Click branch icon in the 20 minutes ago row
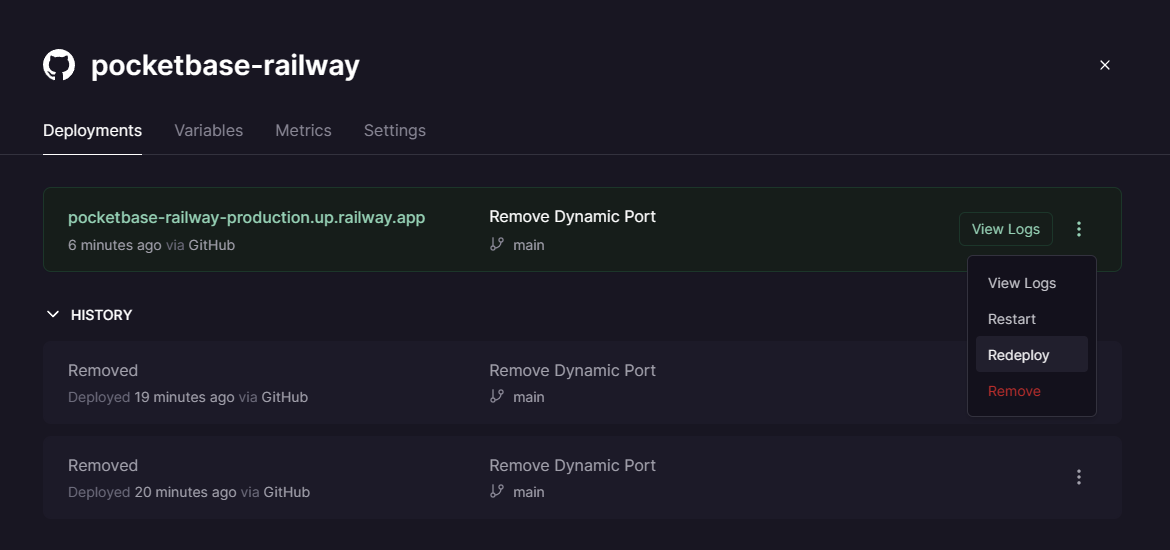 [x=497, y=491]
